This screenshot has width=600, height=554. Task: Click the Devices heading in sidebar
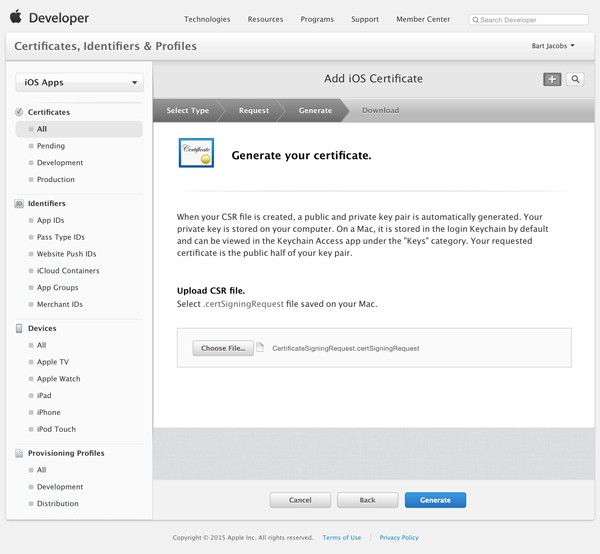(x=42, y=328)
